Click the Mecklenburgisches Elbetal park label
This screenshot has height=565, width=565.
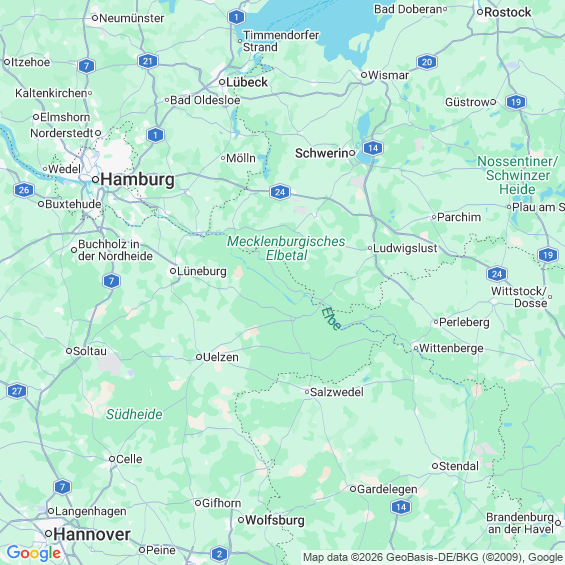click(x=286, y=248)
